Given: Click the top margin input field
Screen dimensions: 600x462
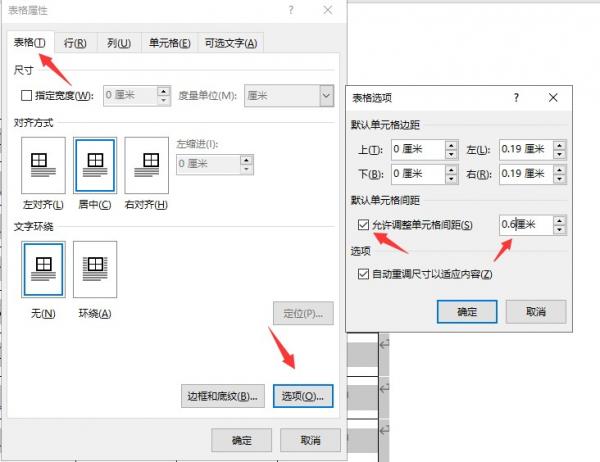Looking at the screenshot, I should pyautogui.click(x=418, y=149).
